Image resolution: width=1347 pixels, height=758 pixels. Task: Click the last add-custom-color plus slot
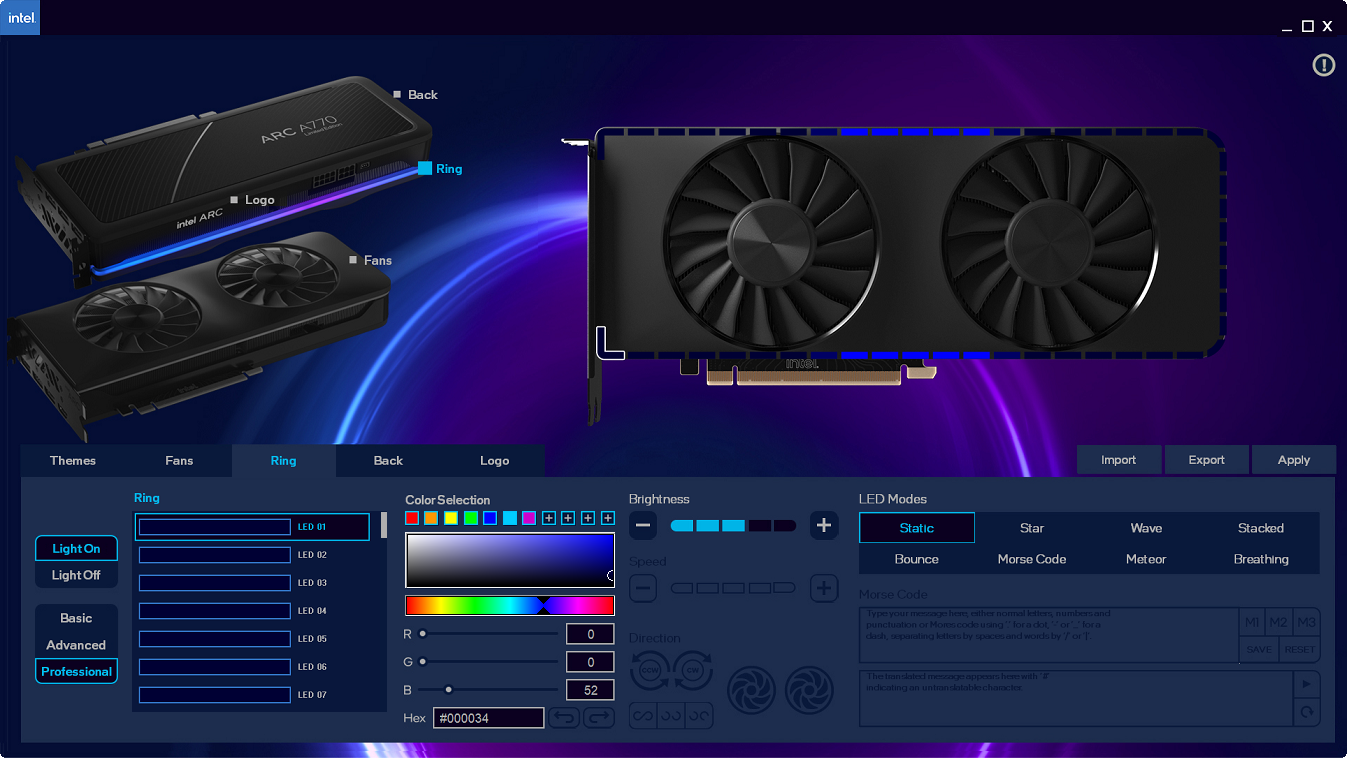(607, 518)
